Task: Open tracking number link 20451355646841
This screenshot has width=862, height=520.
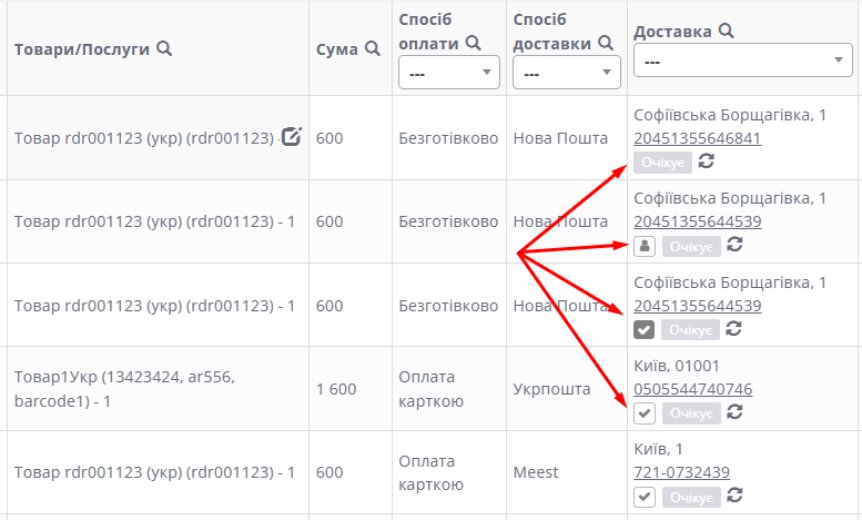Action: [x=697, y=138]
